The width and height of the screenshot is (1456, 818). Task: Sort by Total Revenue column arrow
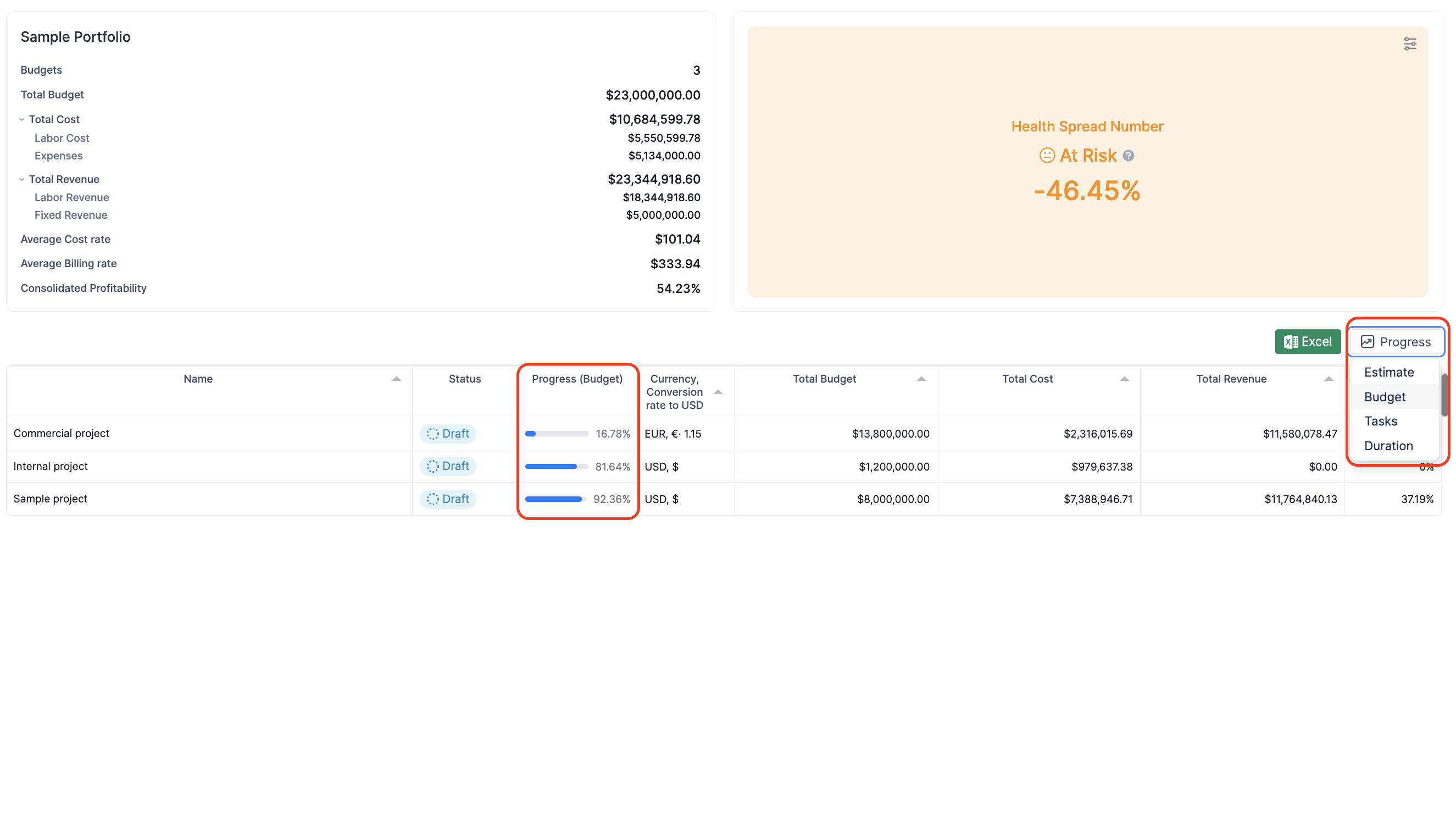click(x=1329, y=379)
